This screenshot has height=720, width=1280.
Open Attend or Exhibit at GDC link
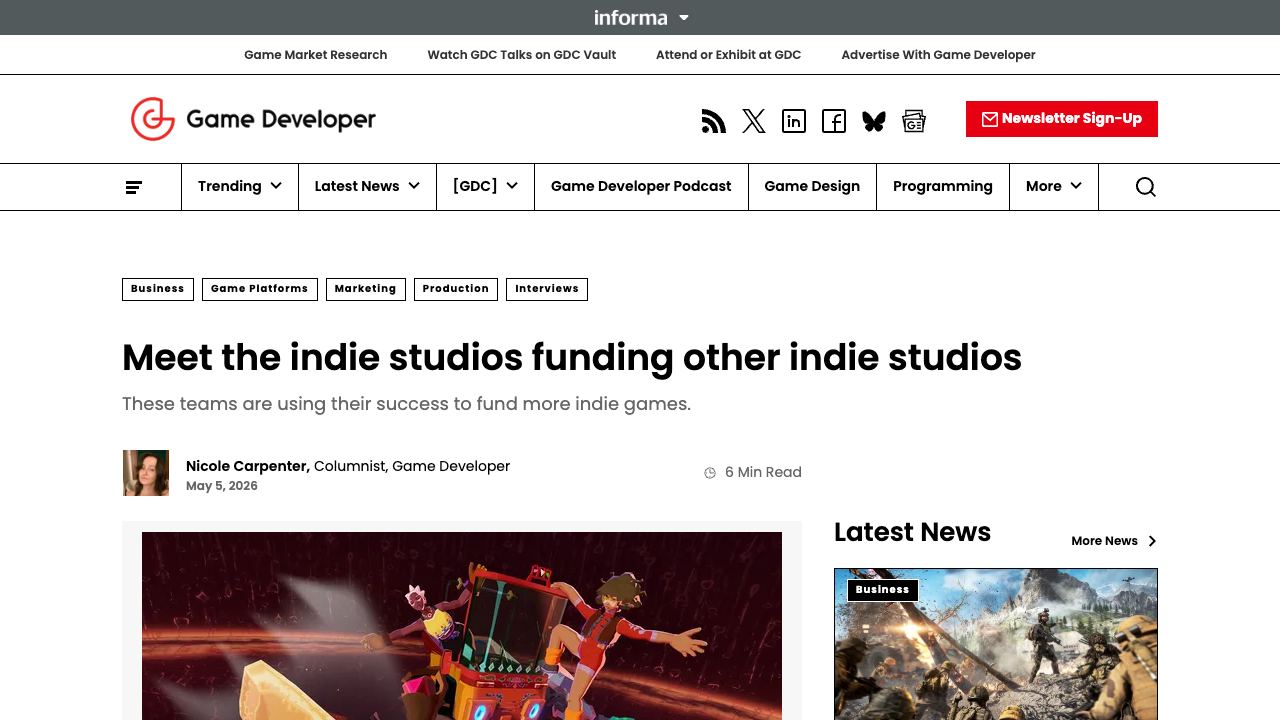point(728,55)
